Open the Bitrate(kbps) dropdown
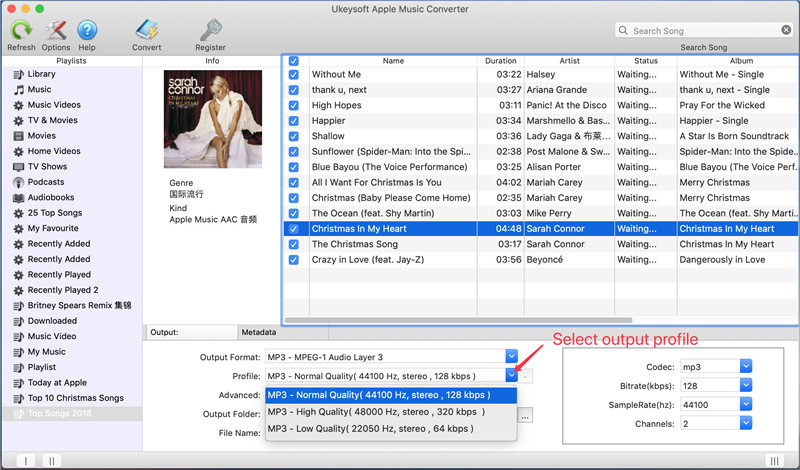800x470 pixels. (745, 385)
